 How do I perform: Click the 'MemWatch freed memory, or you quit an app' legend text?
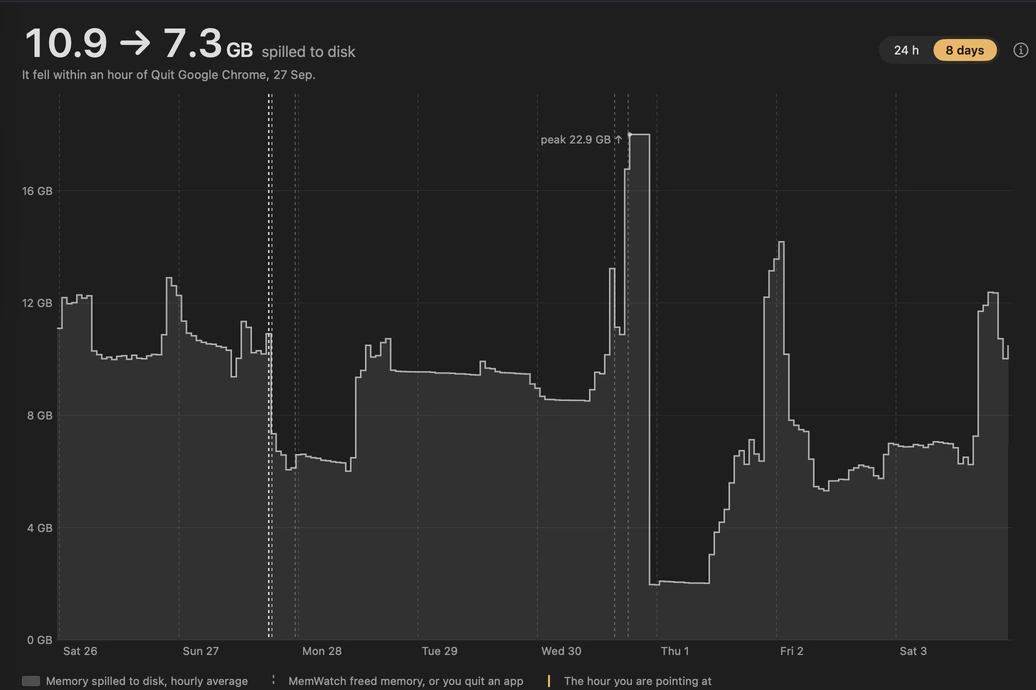point(406,681)
